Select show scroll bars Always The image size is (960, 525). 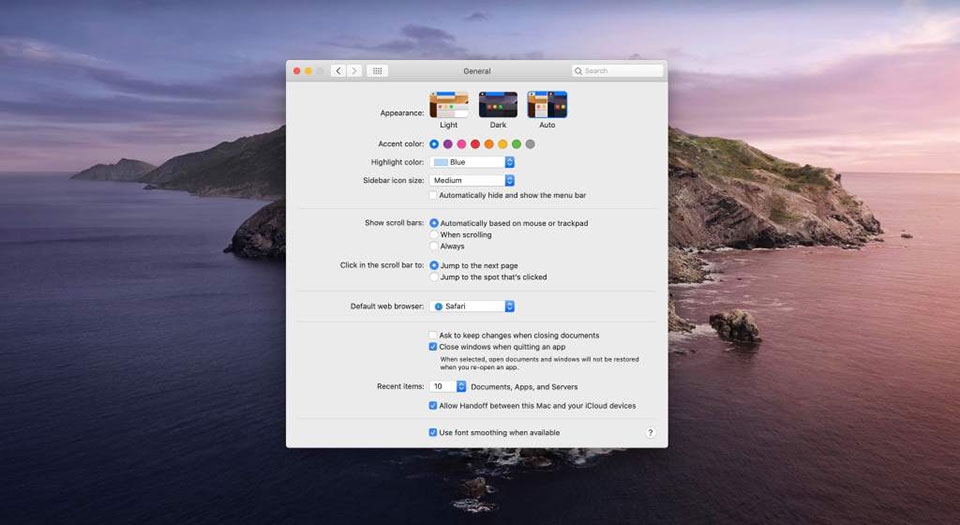pos(434,247)
